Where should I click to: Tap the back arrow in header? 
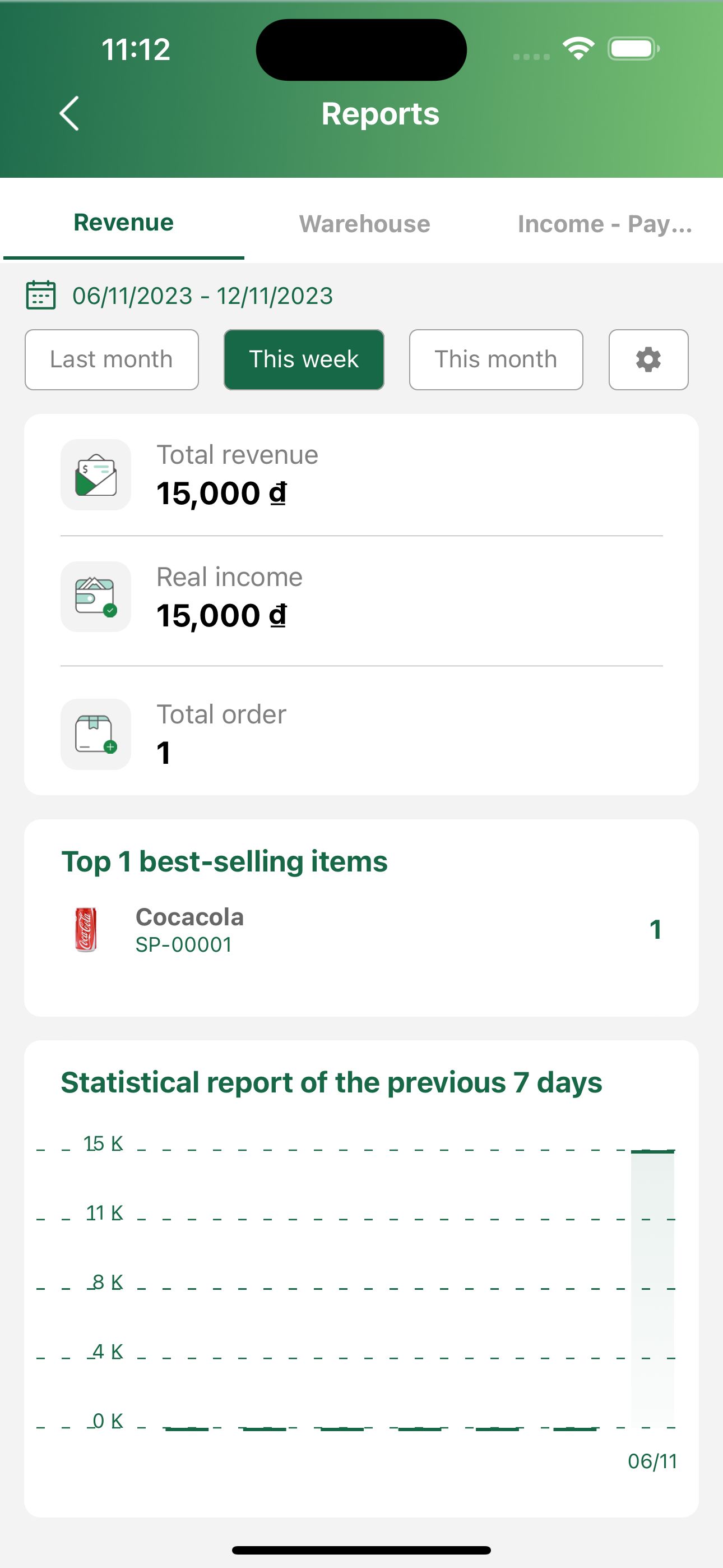[x=69, y=113]
